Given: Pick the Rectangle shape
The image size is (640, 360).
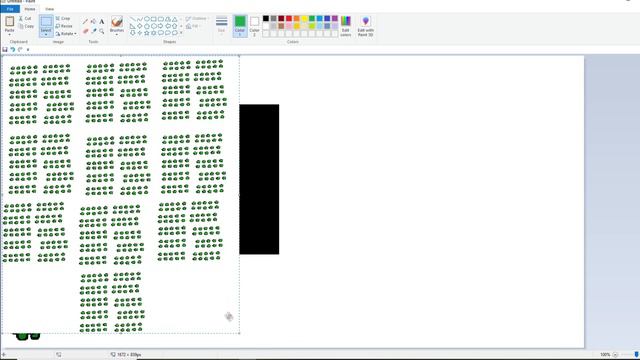Looking at the screenshot, I should (153, 19).
